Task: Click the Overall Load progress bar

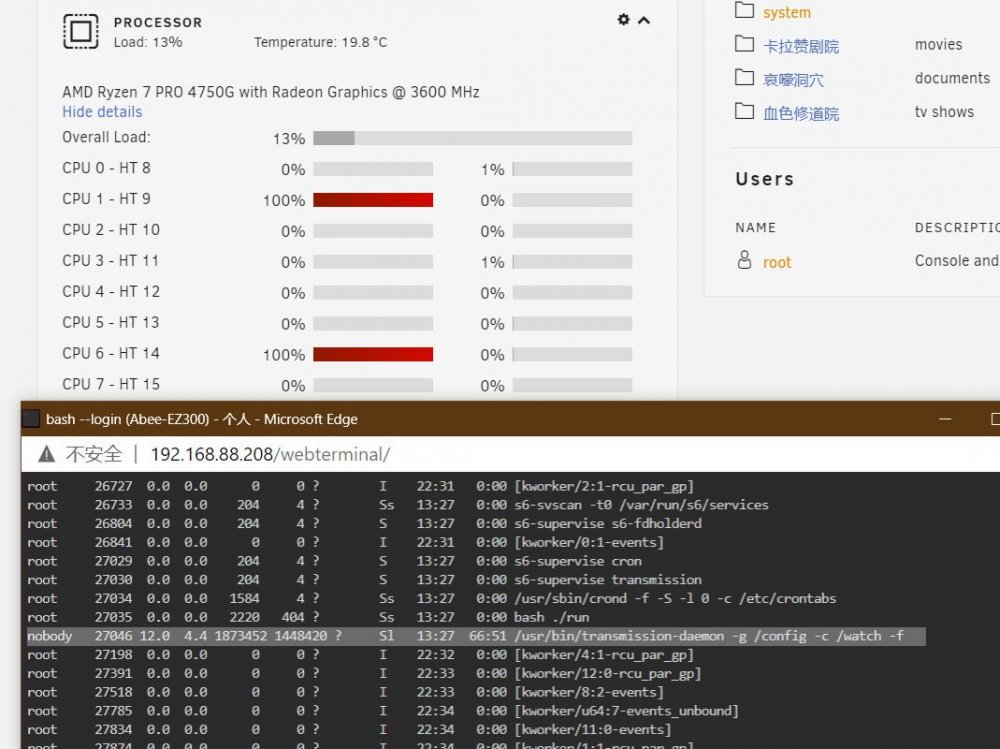Action: 472,138
